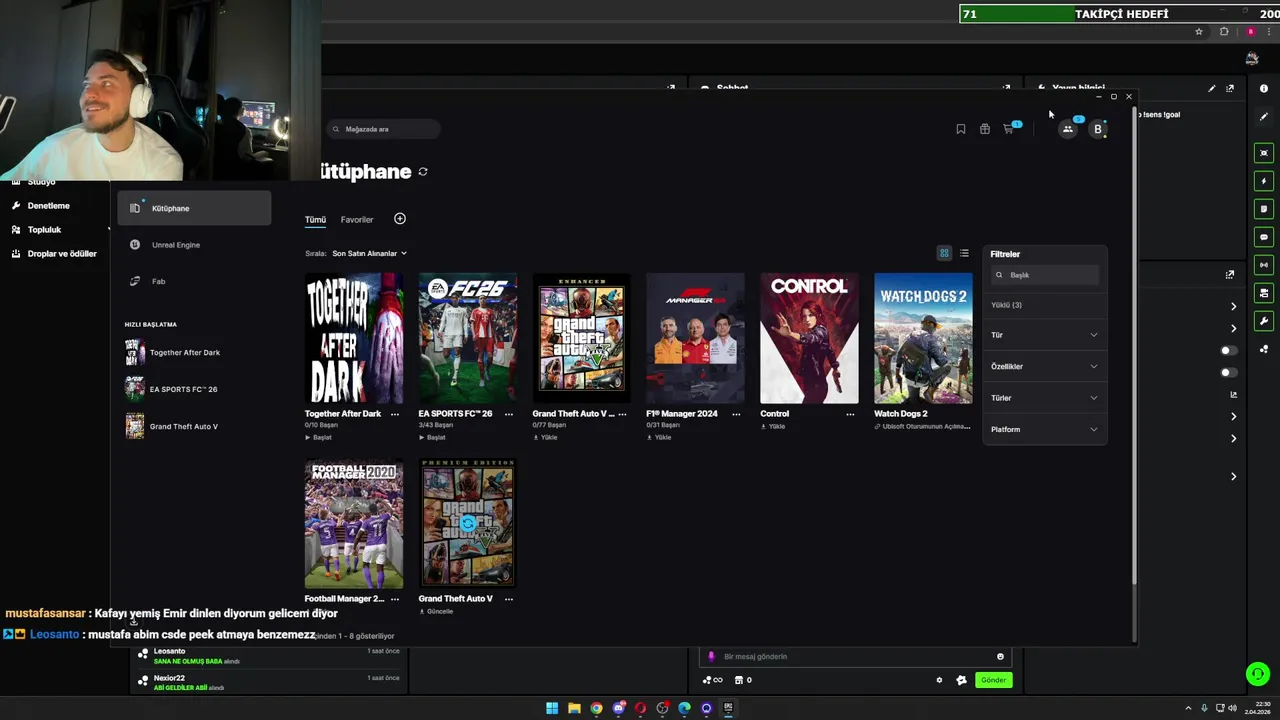Open the Windows Start menu
Screen dimensions: 1280x720
(x=552, y=708)
